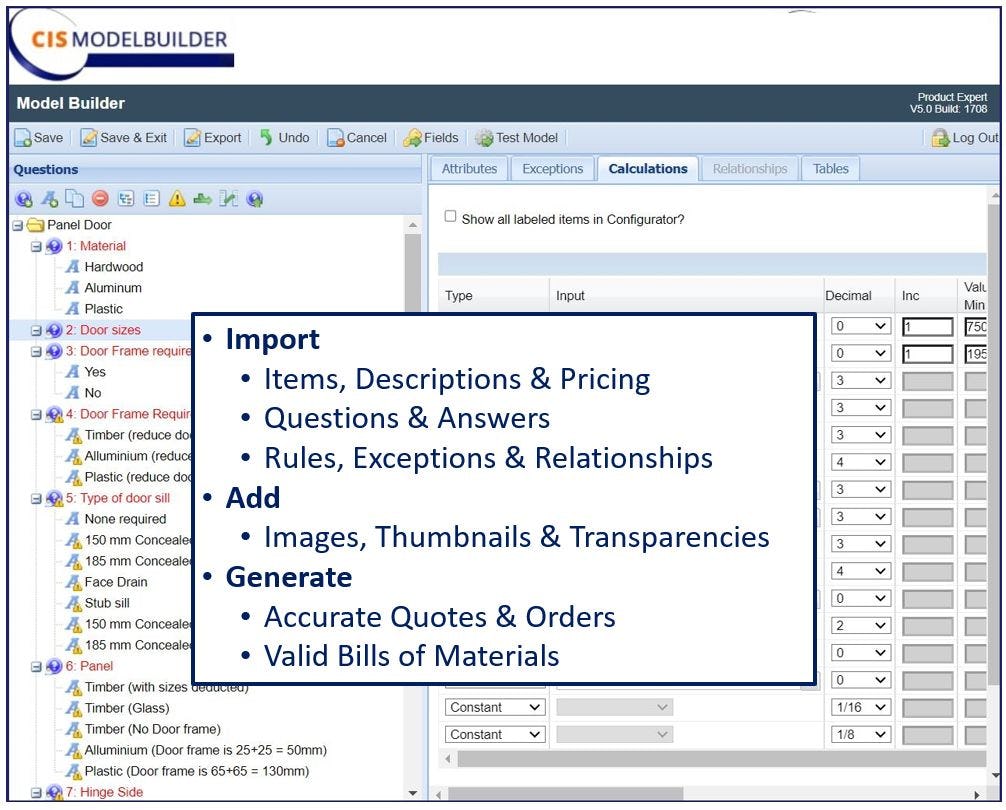Click the green arrow icon in Questions toolbar
This screenshot has height=810, width=1006.
(203, 199)
